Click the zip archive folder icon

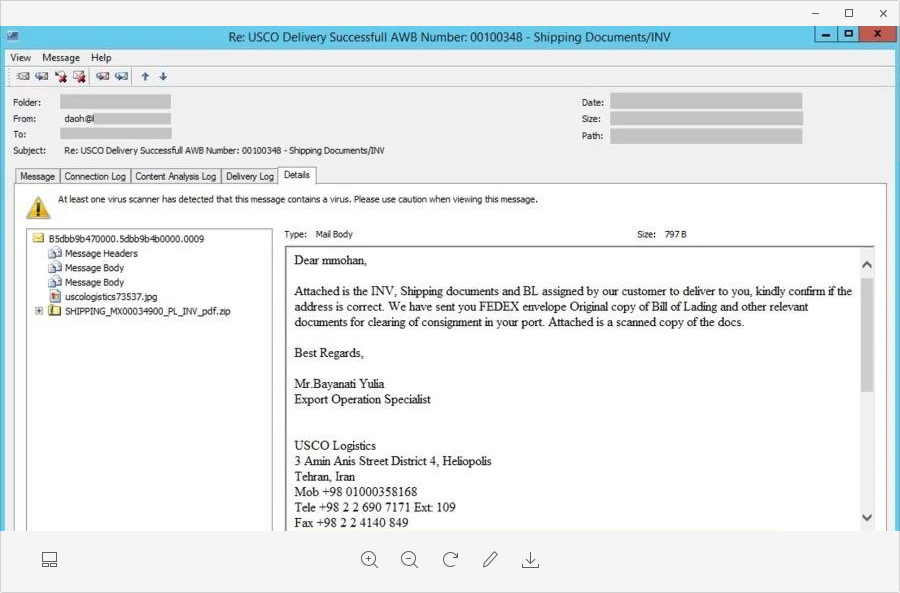55,311
